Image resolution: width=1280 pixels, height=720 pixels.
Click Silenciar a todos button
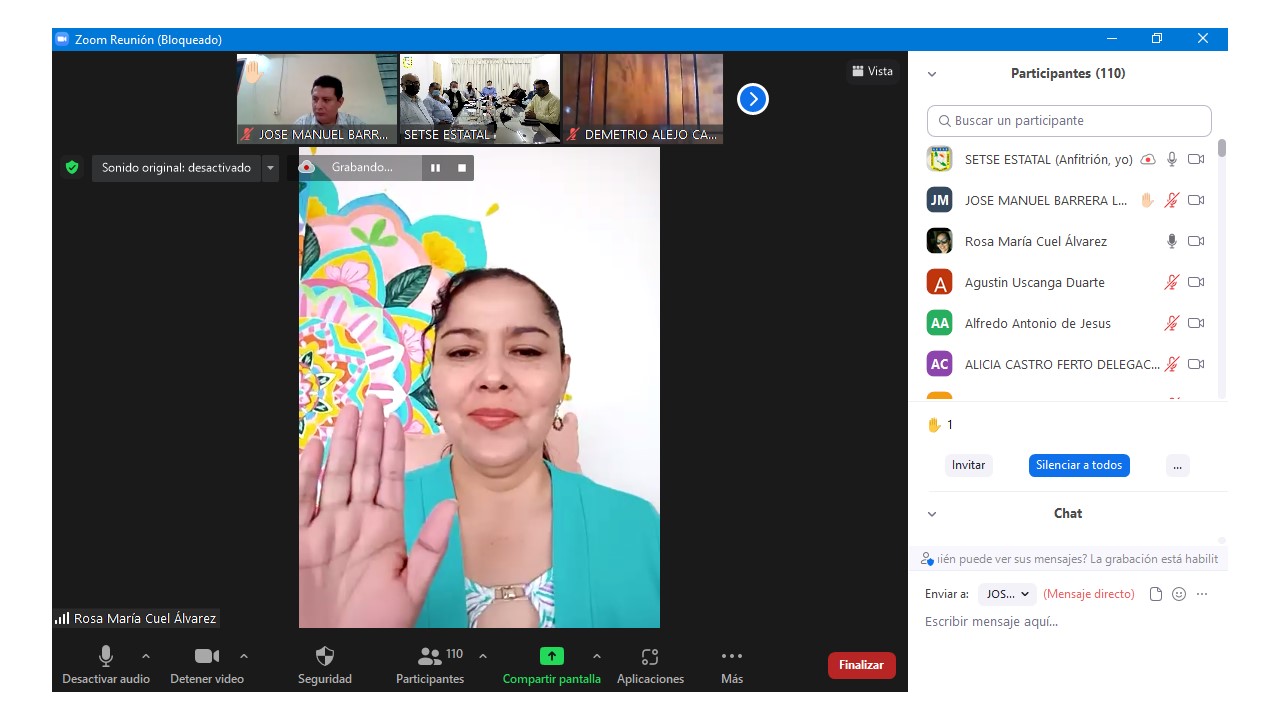pos(1079,465)
